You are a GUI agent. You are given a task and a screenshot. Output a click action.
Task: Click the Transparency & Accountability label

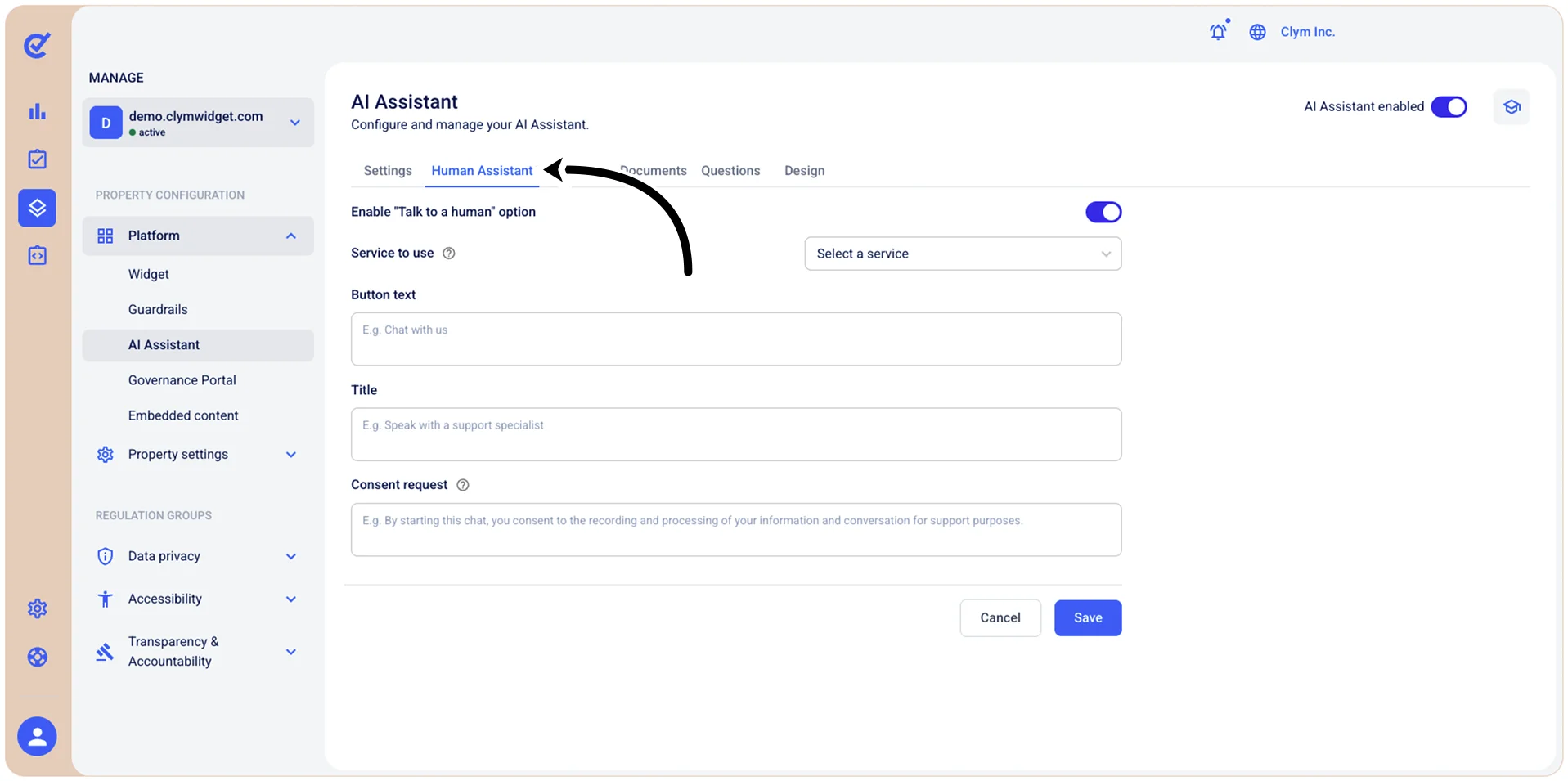click(173, 652)
